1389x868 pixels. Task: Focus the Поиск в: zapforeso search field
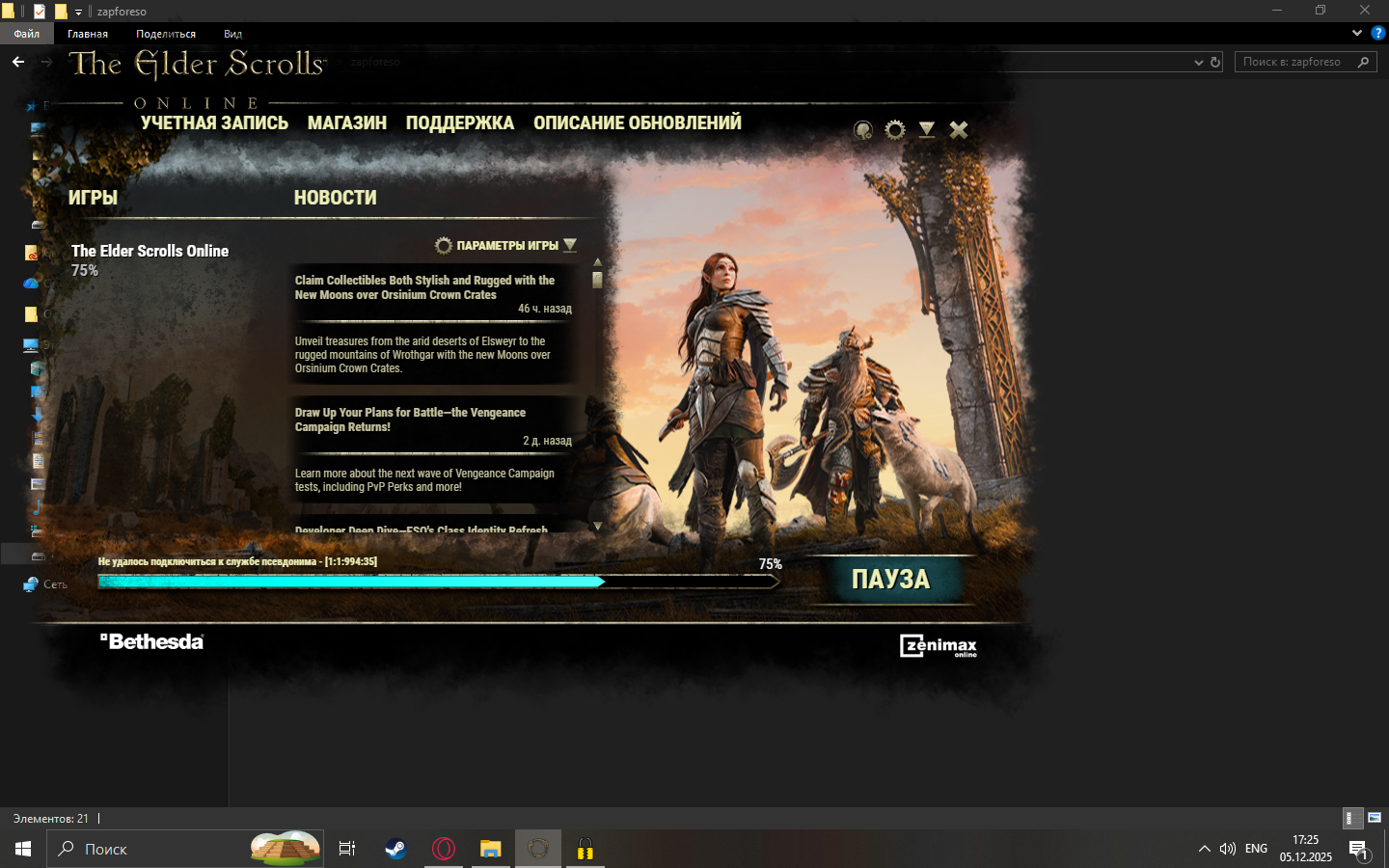[1305, 62]
